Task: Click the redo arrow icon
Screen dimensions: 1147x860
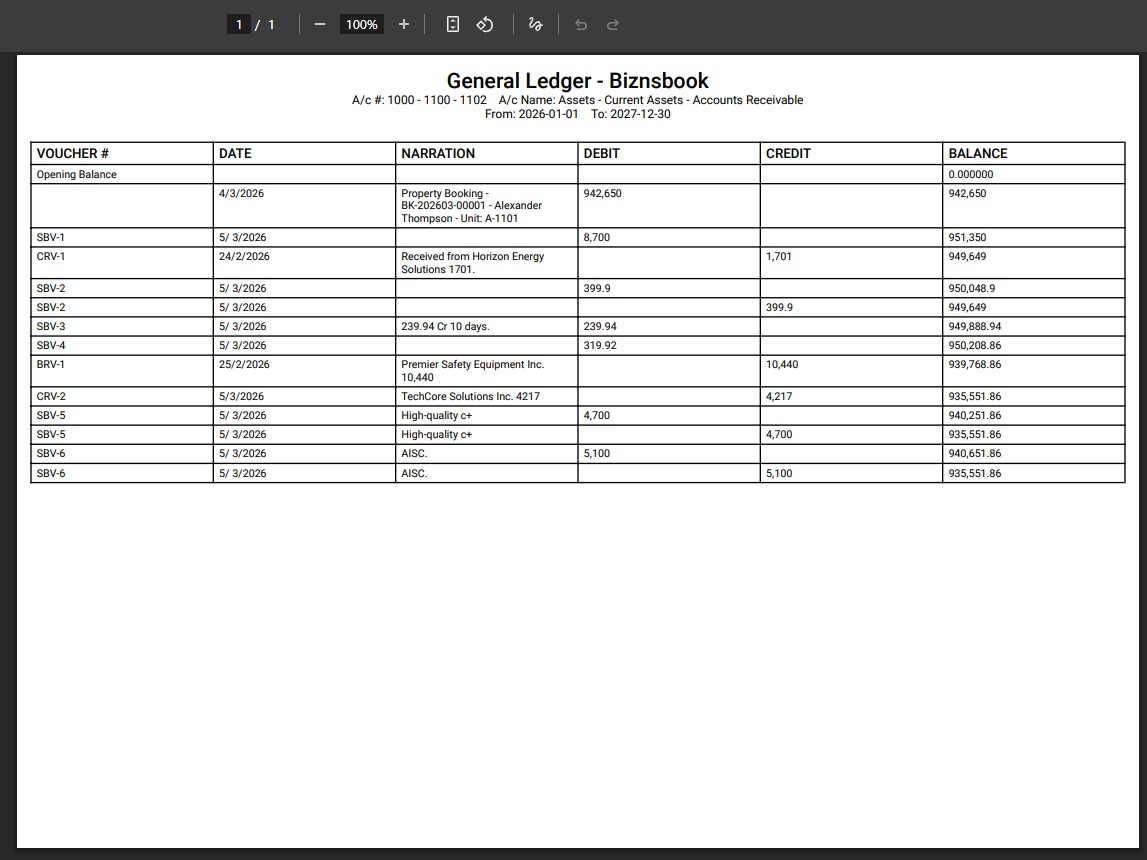Action: 612,24
